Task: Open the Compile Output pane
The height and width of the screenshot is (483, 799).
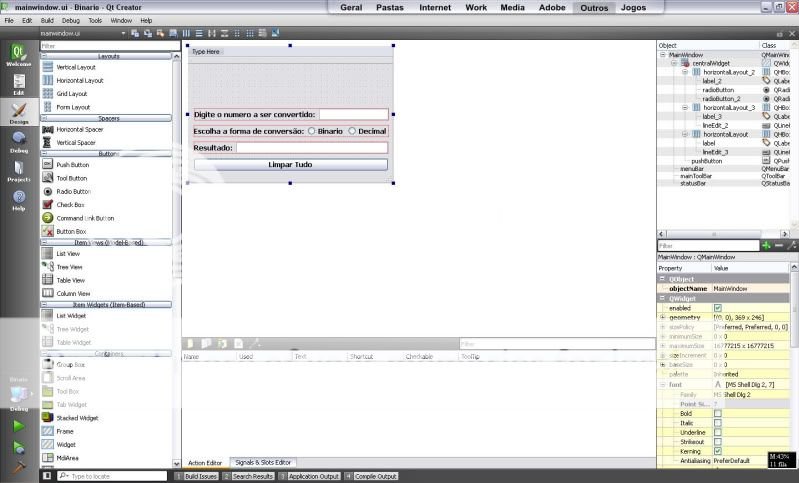Action: 375,476
